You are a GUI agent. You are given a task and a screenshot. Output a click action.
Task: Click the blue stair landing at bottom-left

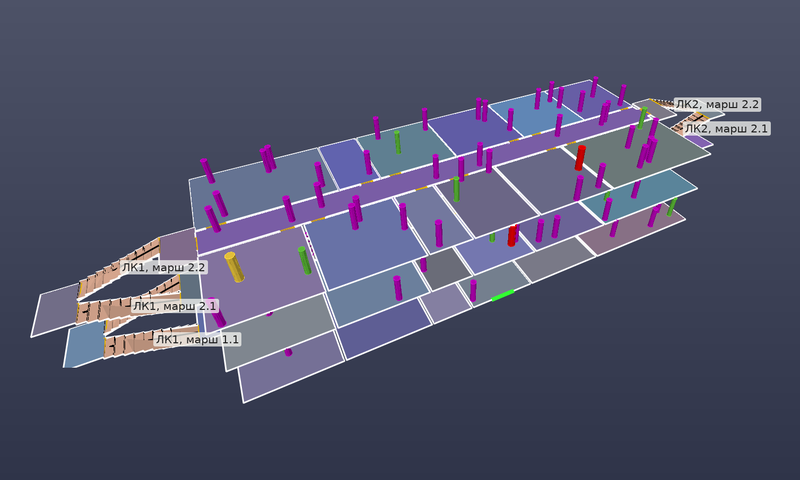(84, 345)
